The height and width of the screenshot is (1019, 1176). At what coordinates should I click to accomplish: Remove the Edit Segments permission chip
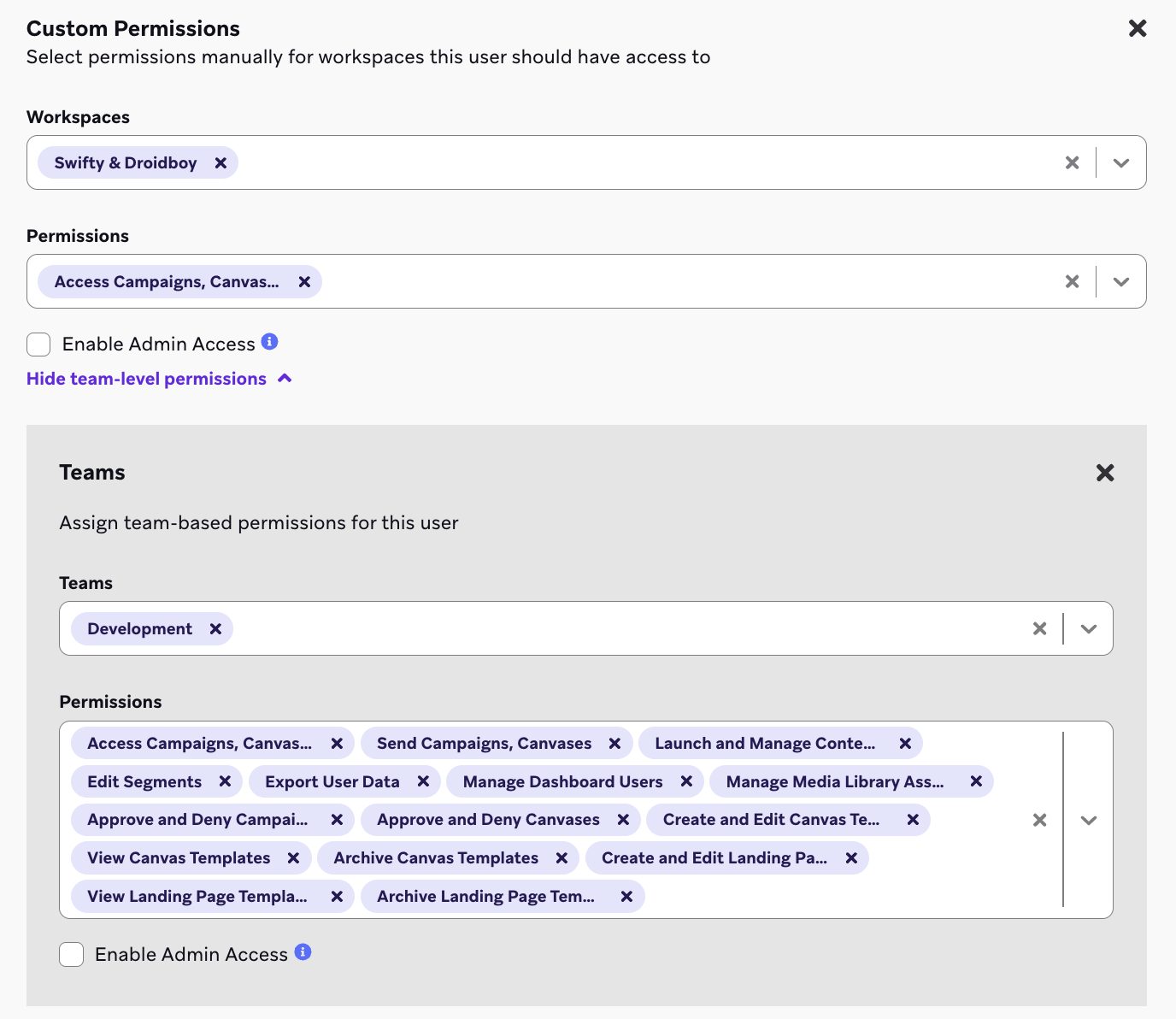225,781
